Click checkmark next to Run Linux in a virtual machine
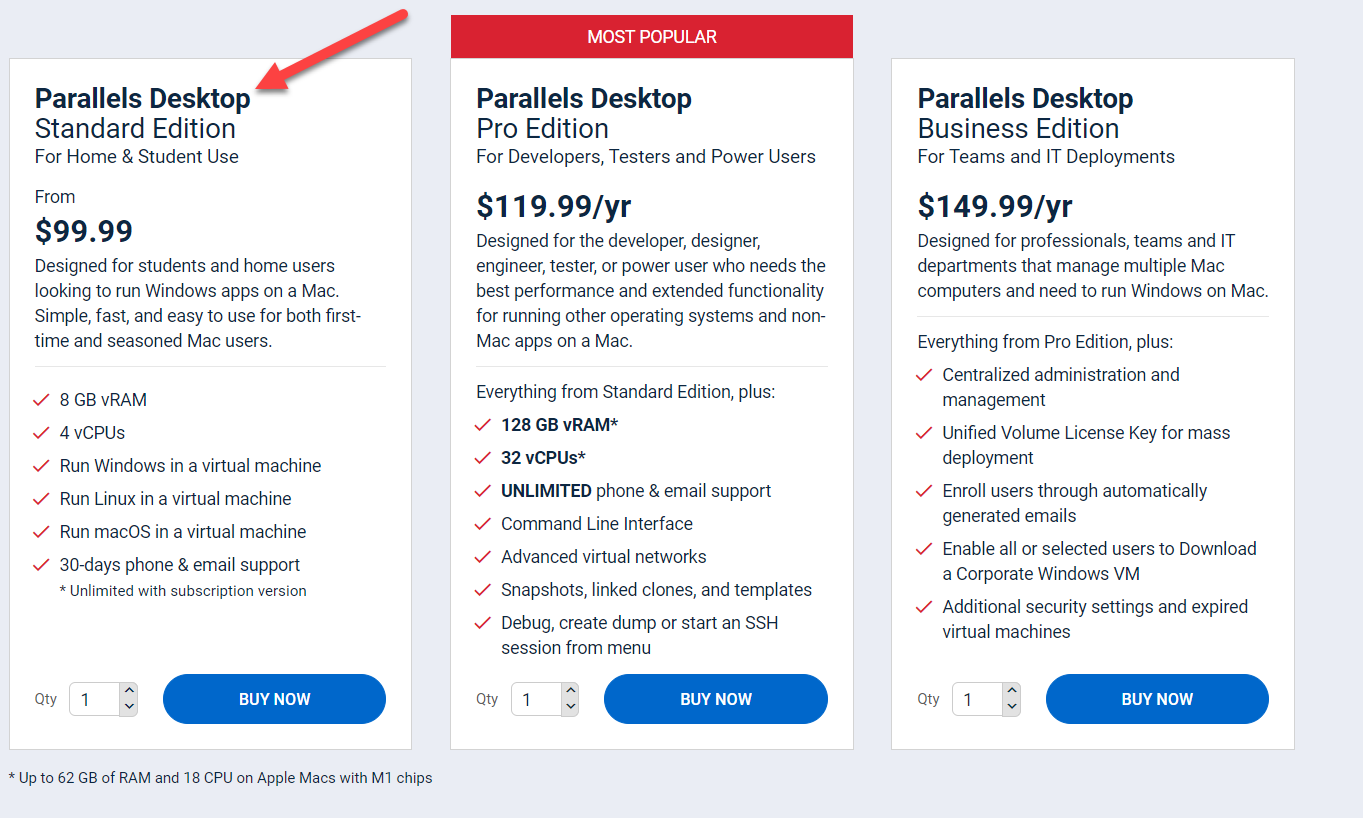 point(41,499)
